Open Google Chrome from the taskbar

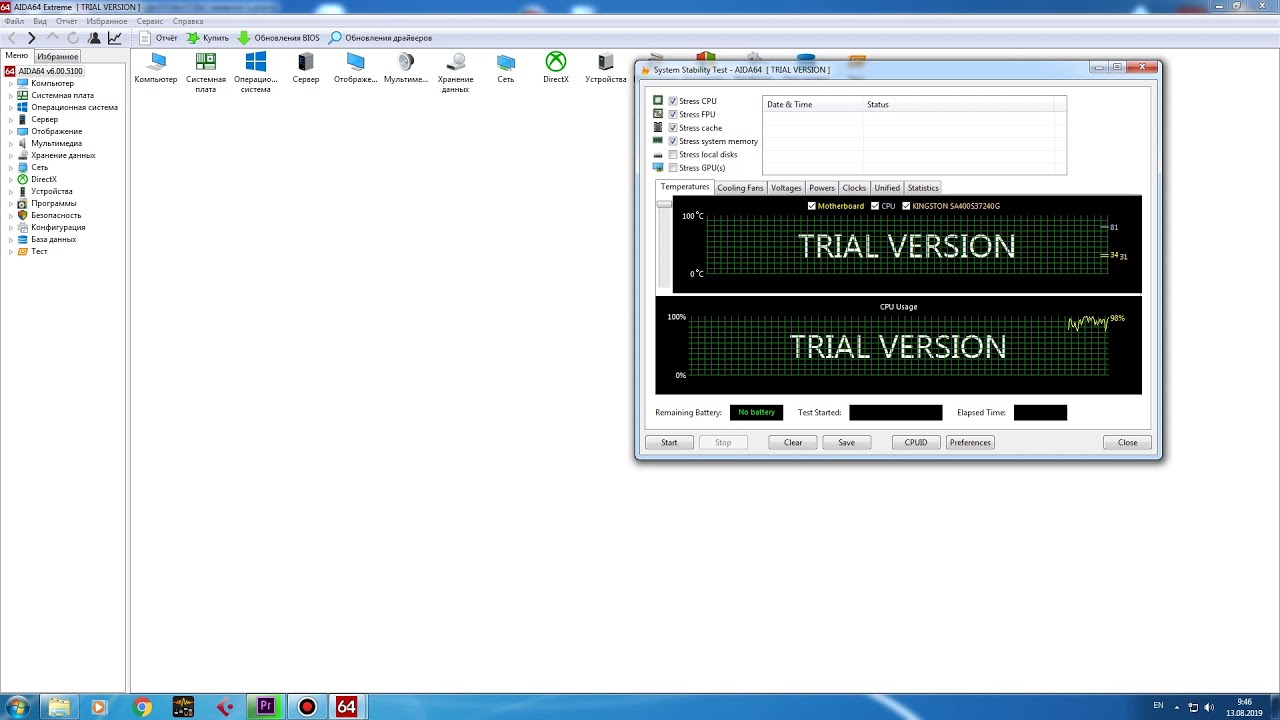(x=142, y=707)
